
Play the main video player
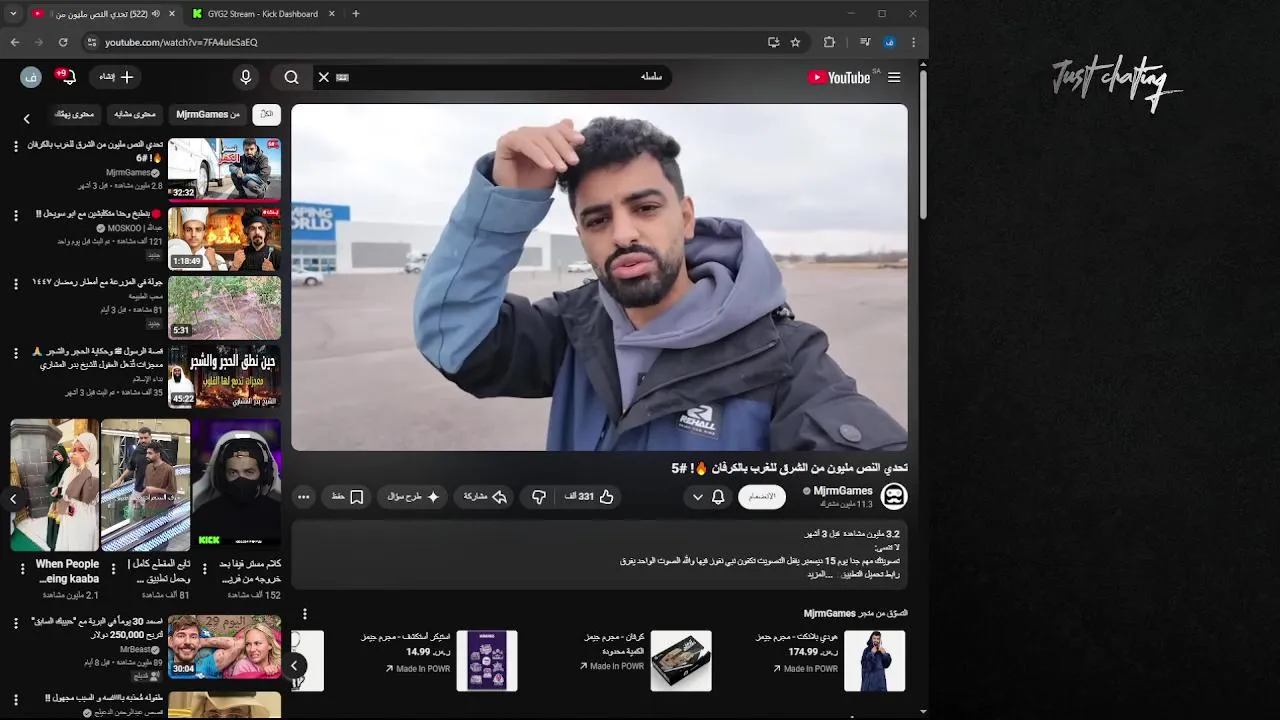point(599,277)
